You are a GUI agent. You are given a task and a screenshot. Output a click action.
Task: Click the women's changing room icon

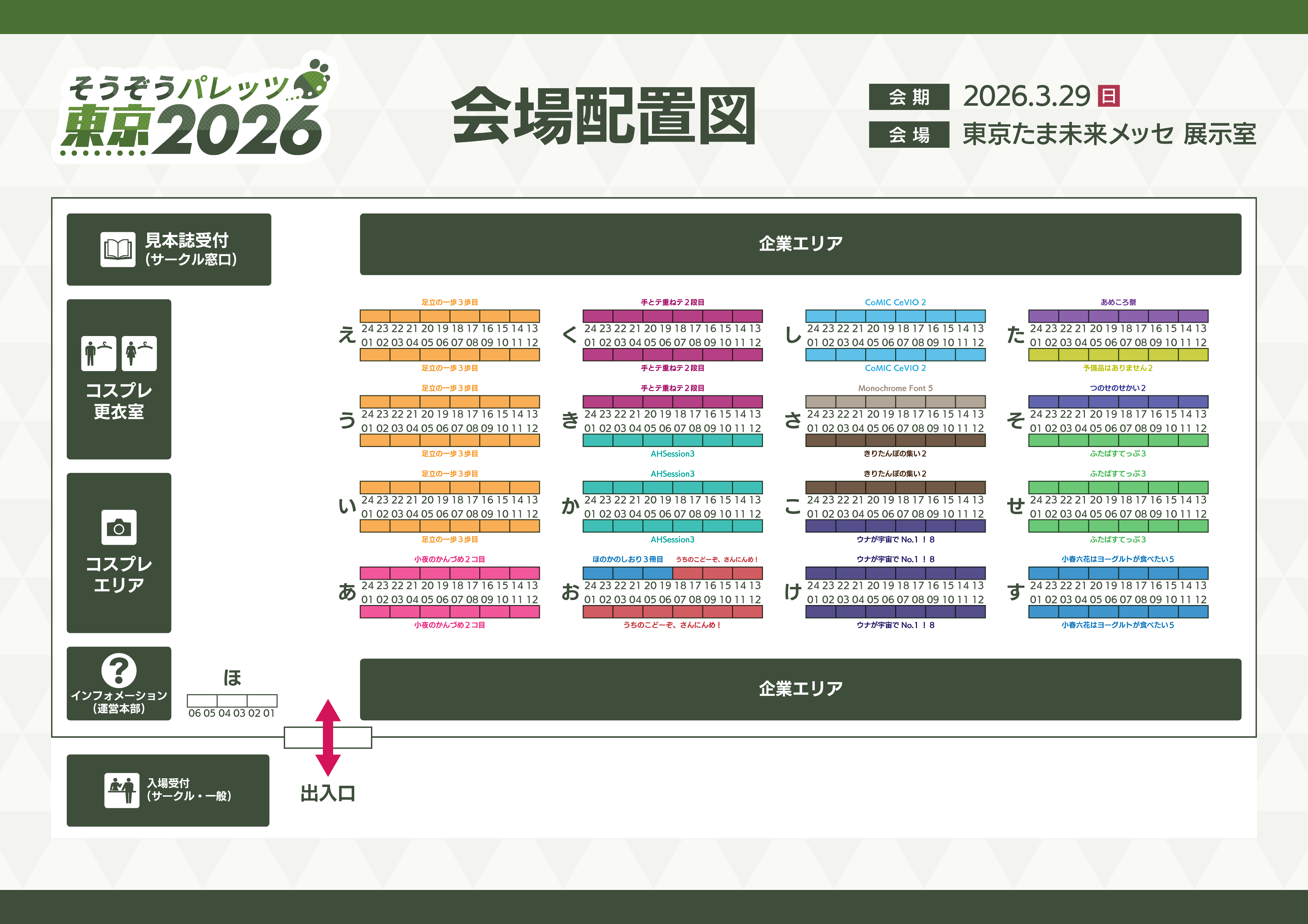pyautogui.click(x=139, y=353)
